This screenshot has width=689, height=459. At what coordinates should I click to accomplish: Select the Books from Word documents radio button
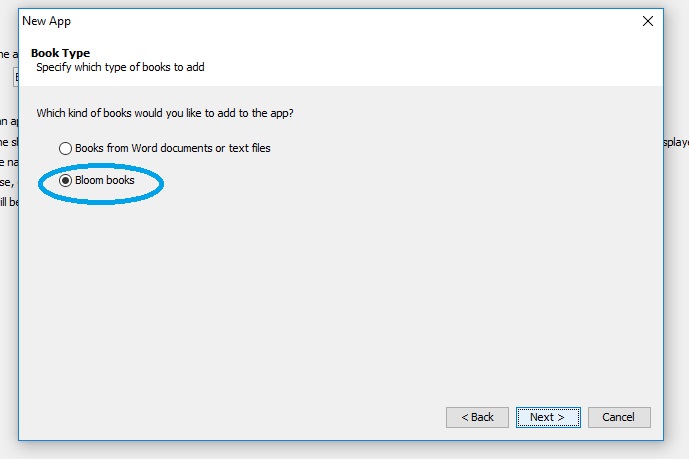[x=66, y=148]
